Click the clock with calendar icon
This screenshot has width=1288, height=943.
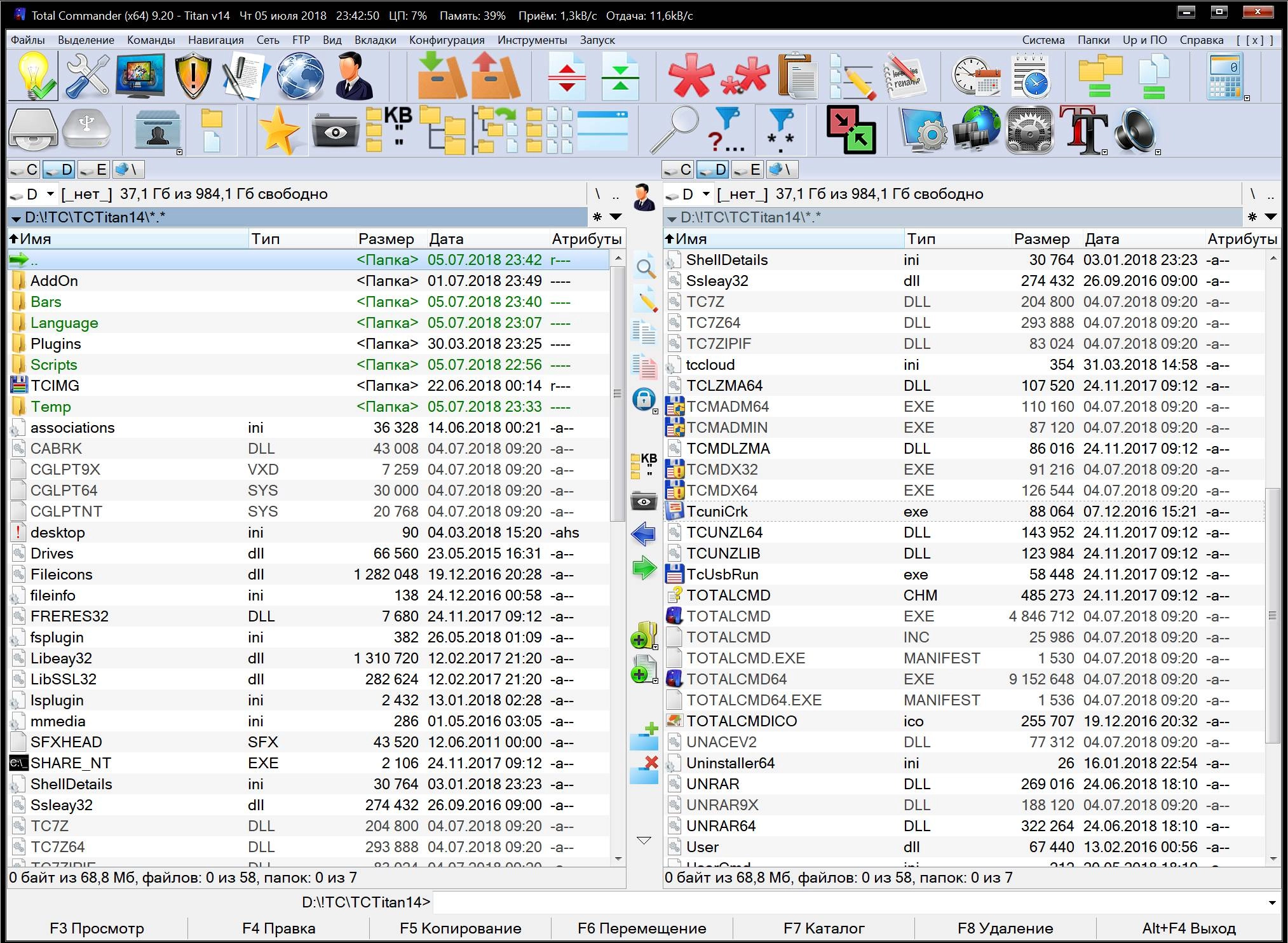(x=975, y=76)
